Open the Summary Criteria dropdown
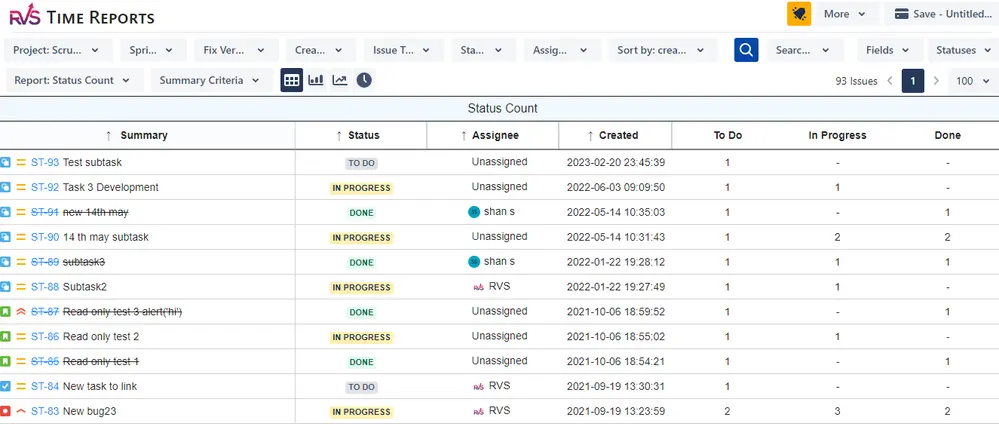 (212, 80)
